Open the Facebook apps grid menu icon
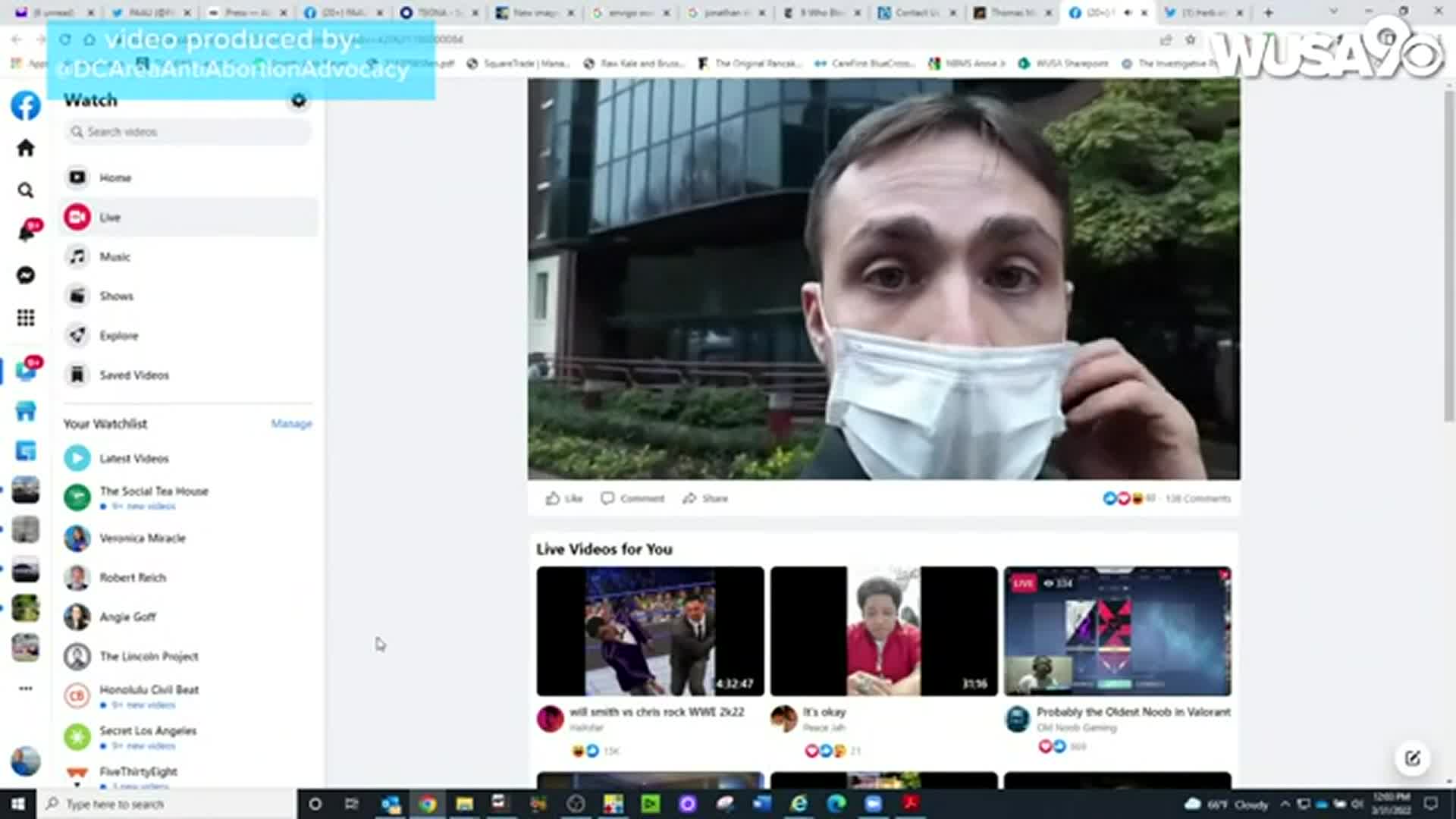This screenshot has height=819, width=1456. point(25,318)
